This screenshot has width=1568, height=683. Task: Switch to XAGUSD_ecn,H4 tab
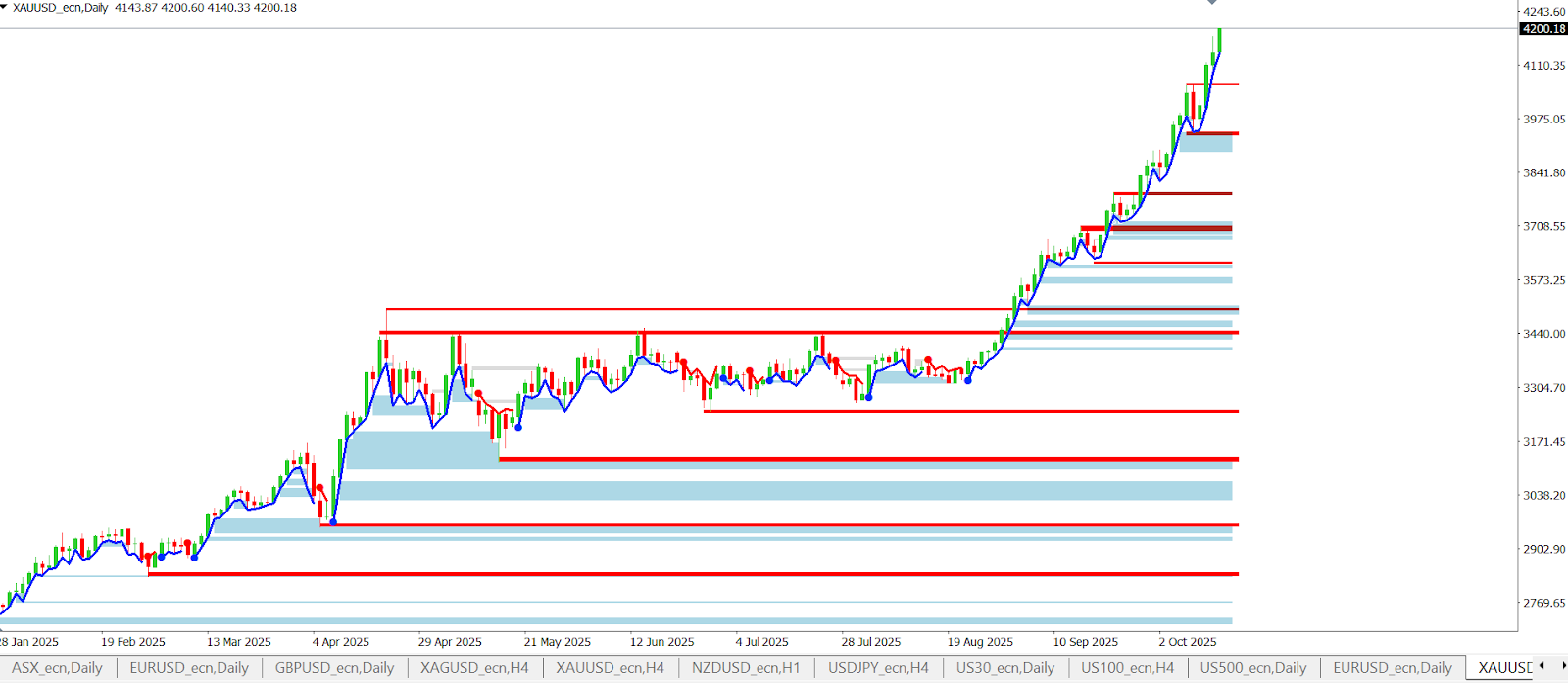coord(474,668)
